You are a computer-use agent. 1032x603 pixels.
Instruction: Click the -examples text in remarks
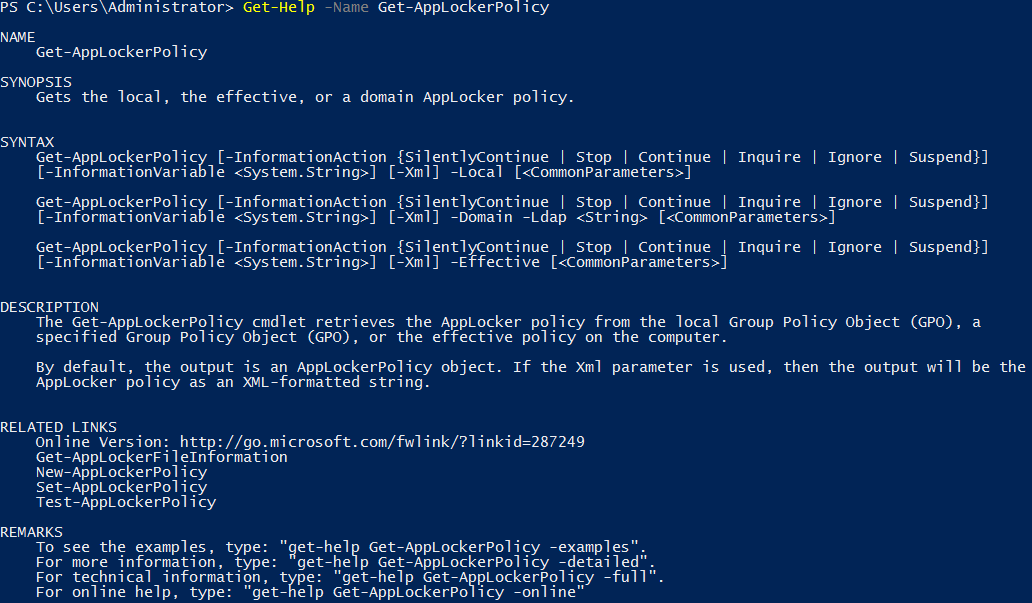pyautogui.click(x=589, y=547)
